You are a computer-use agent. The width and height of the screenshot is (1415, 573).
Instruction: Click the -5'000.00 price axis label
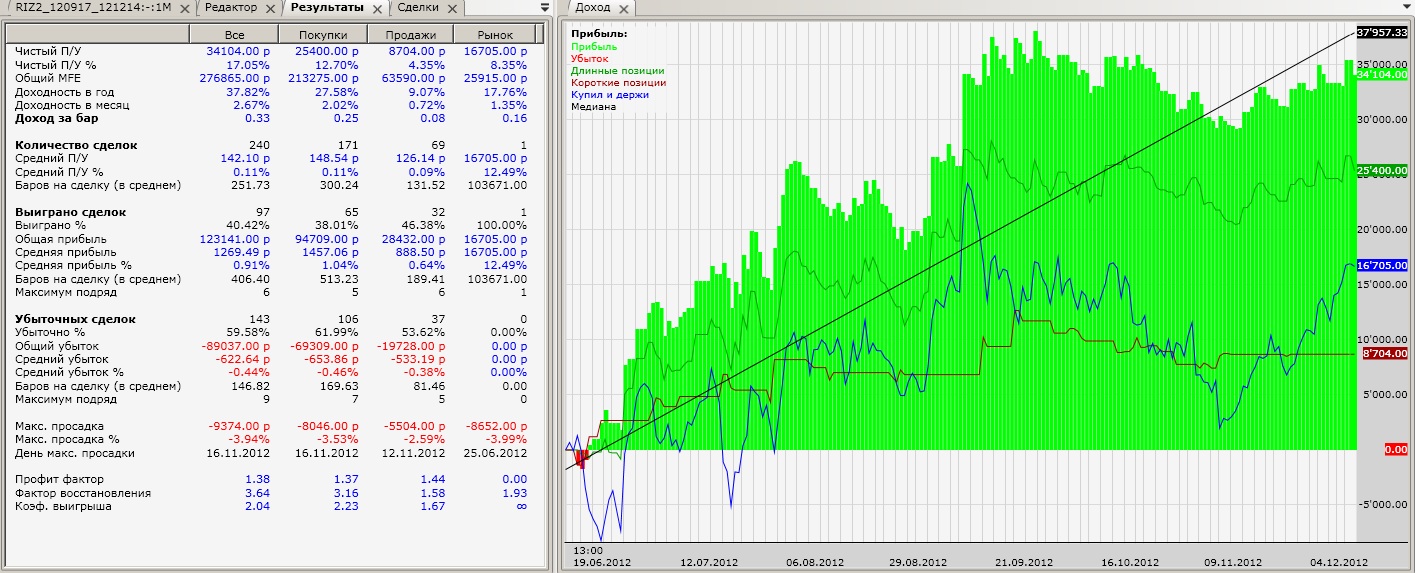pos(1382,504)
